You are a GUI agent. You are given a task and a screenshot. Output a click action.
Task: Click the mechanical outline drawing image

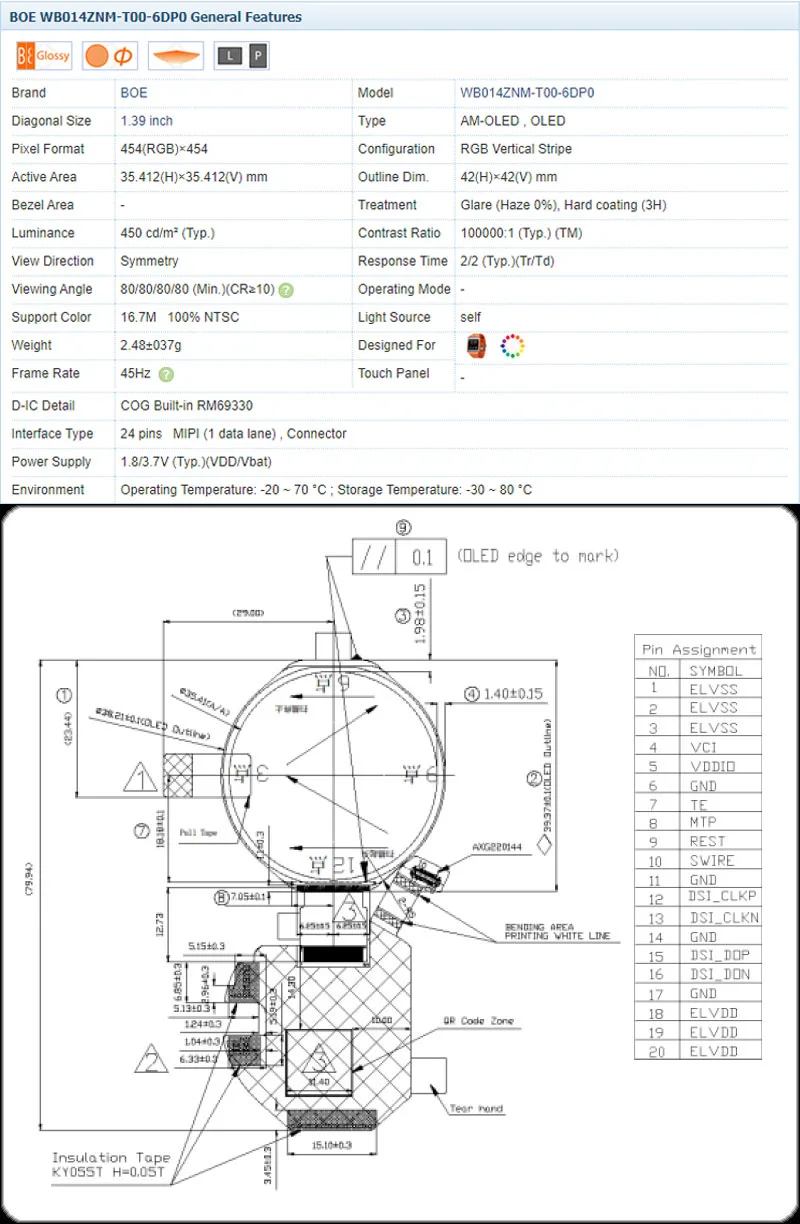(x=400, y=865)
